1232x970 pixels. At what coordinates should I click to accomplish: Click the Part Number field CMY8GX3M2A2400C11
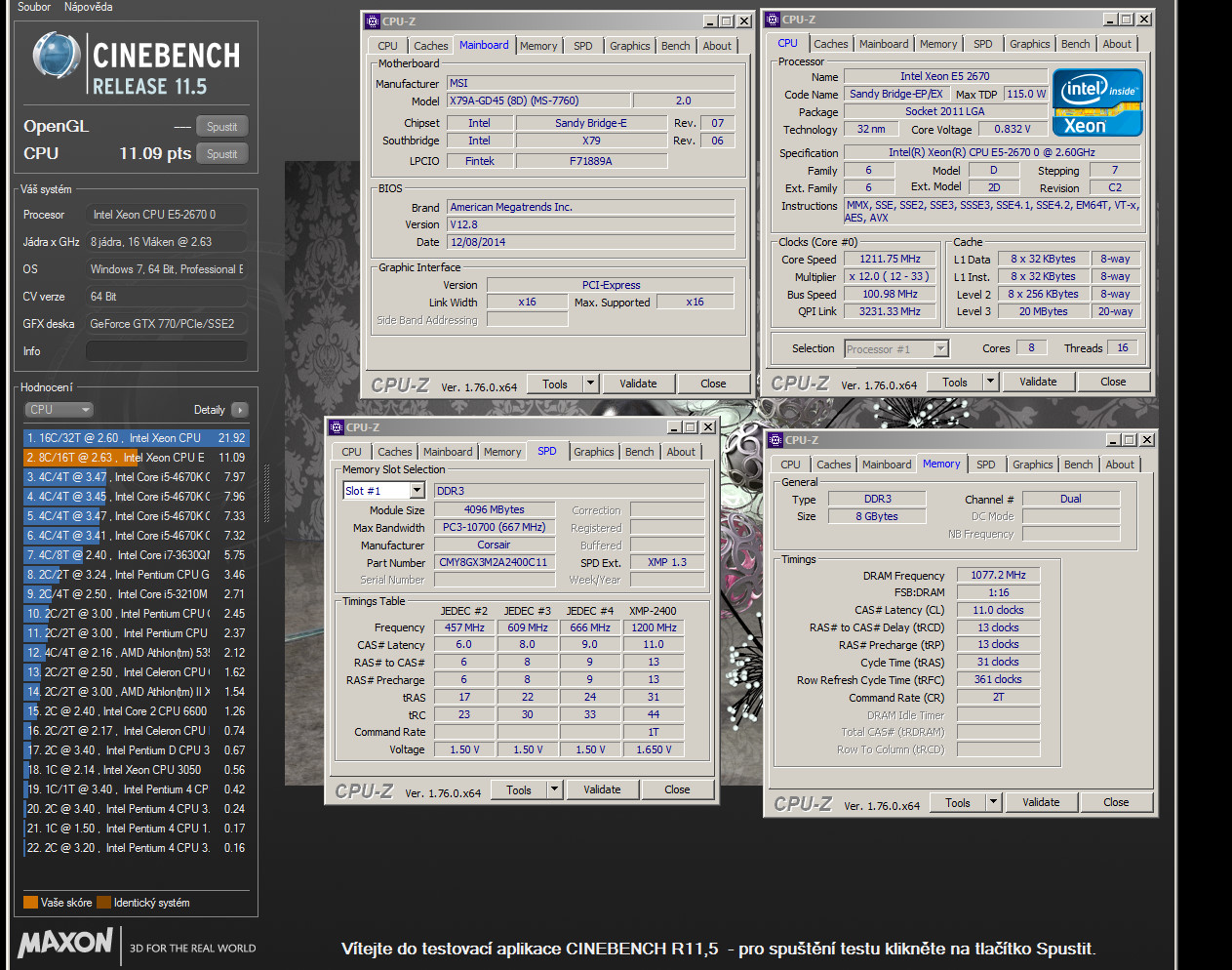(x=495, y=563)
